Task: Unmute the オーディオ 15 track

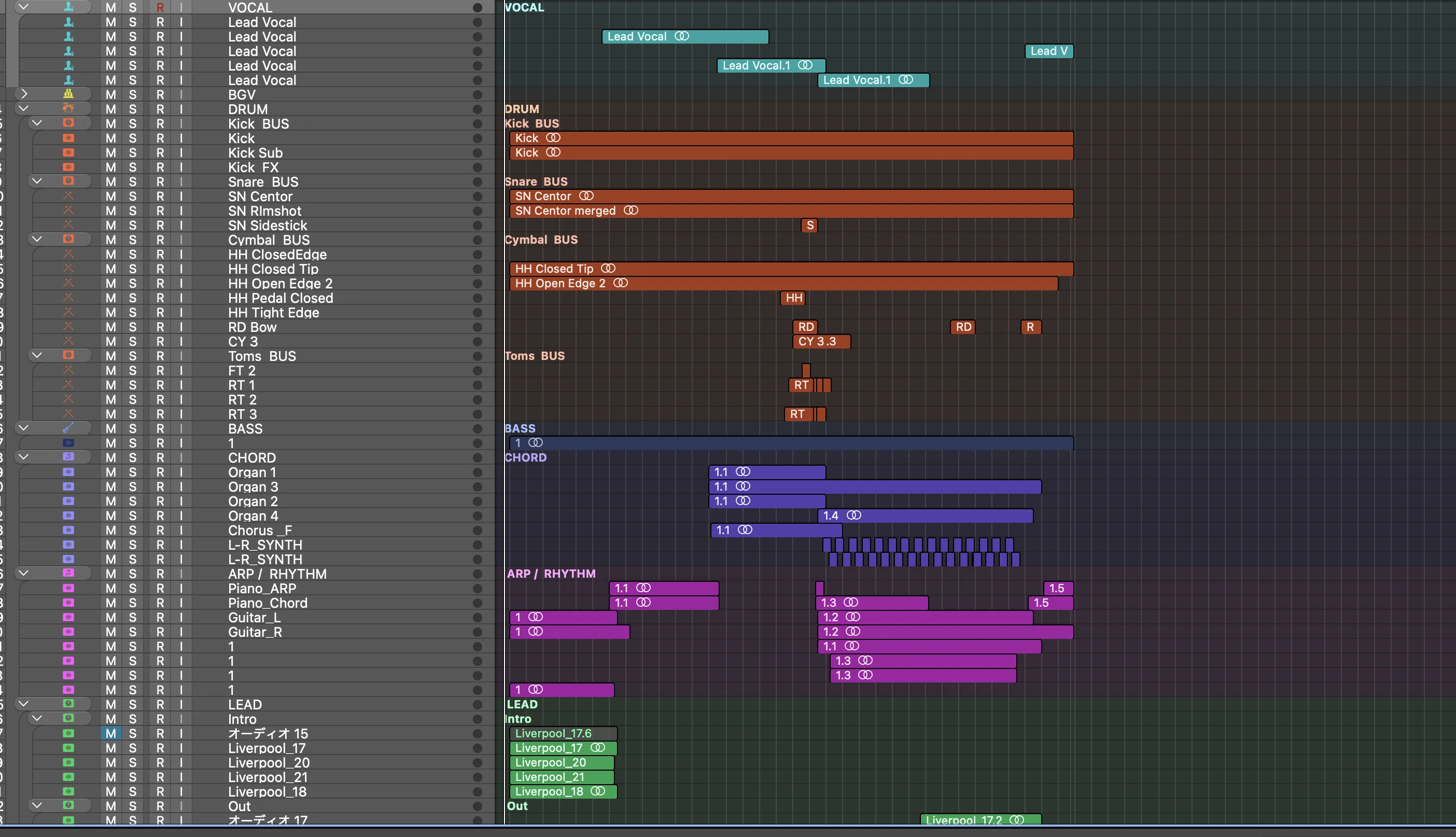Action: 110,733
